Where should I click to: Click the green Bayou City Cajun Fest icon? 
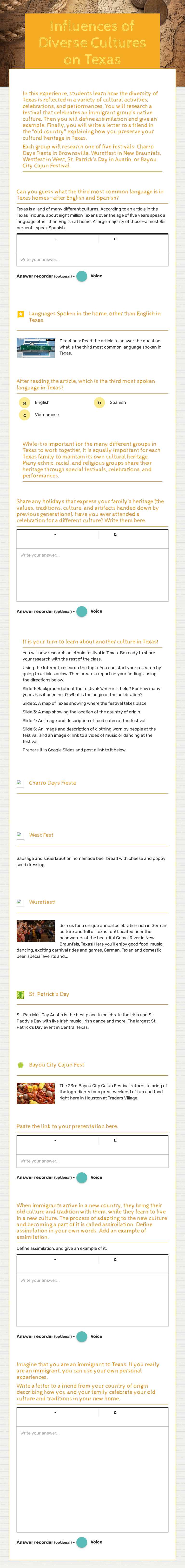[20, 1065]
